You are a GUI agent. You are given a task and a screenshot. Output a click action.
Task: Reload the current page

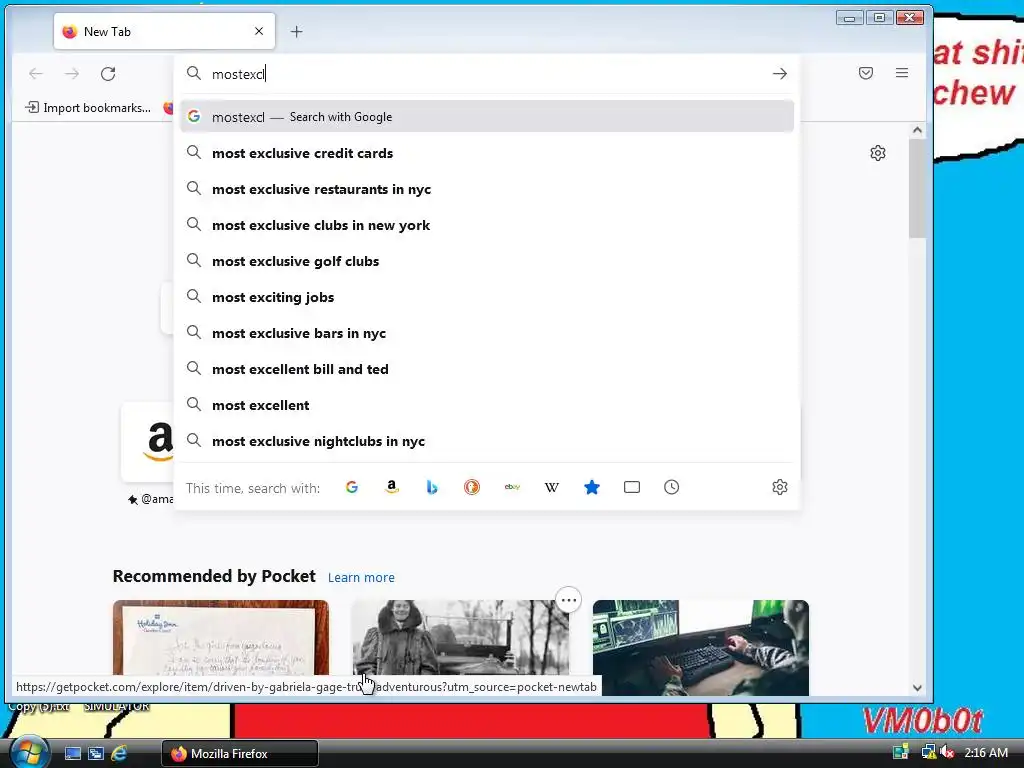tap(108, 74)
